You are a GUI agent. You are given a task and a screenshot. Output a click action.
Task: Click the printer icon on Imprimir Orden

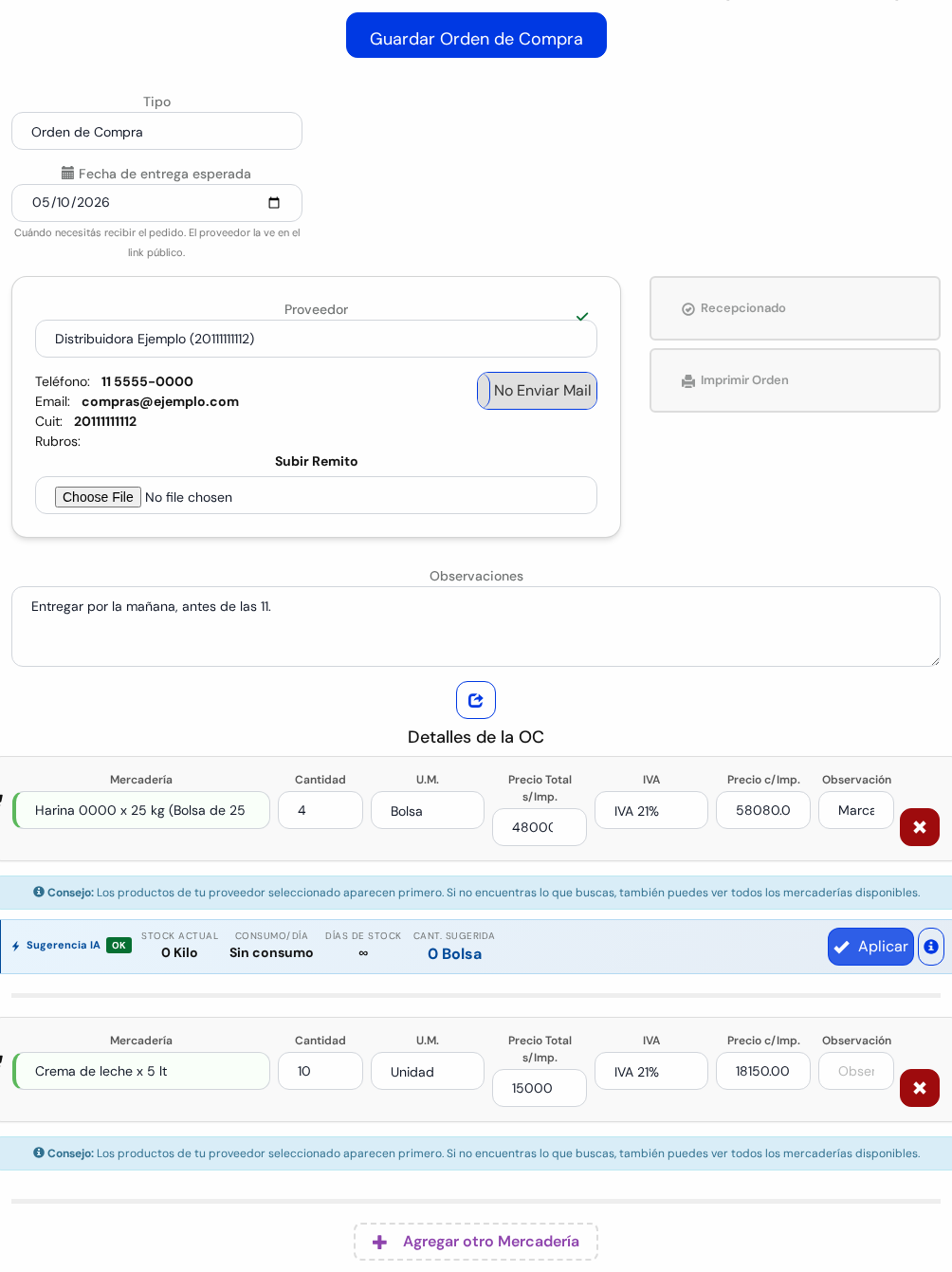click(x=688, y=381)
